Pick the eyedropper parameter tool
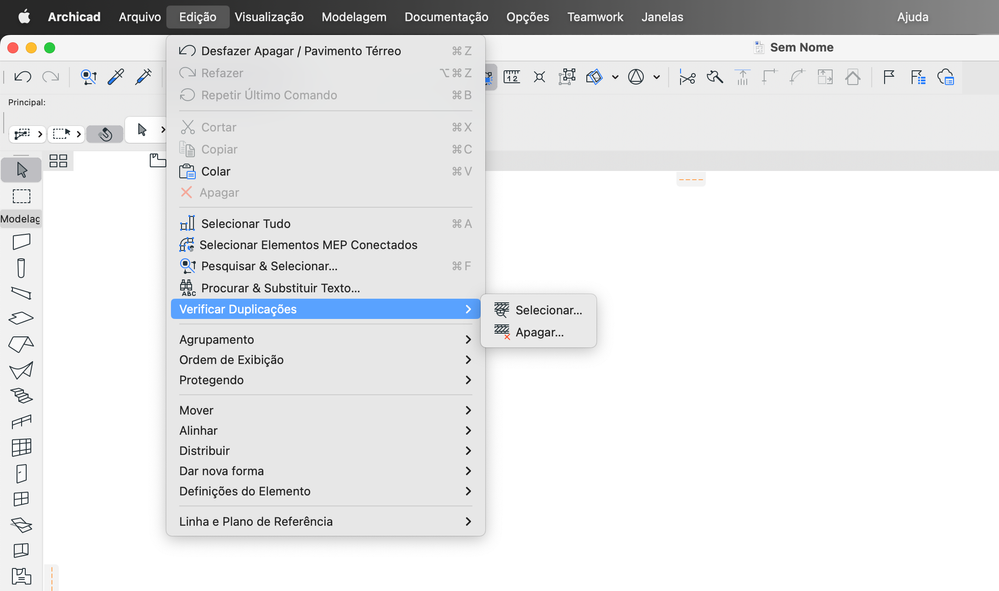 tap(116, 77)
